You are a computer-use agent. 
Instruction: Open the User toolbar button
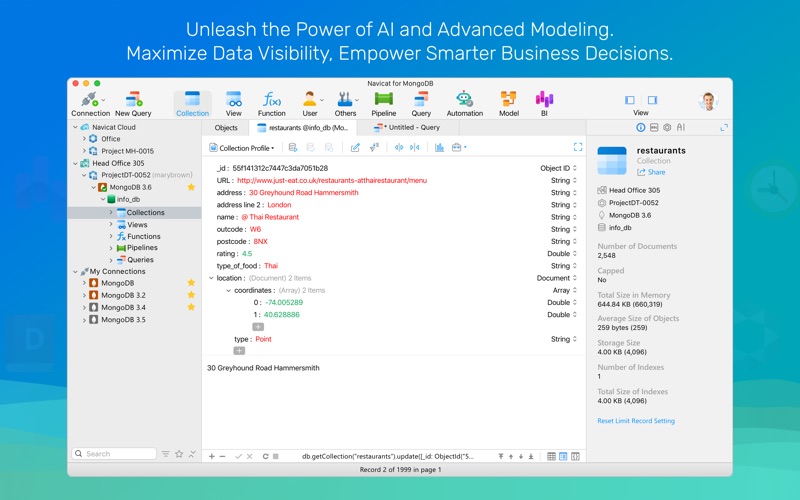click(310, 104)
